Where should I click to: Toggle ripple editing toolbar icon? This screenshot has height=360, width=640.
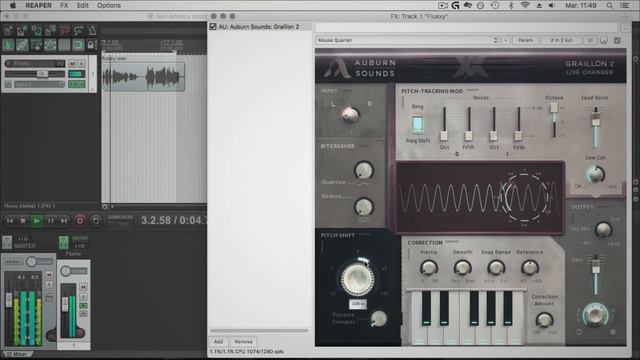click(x=36, y=44)
